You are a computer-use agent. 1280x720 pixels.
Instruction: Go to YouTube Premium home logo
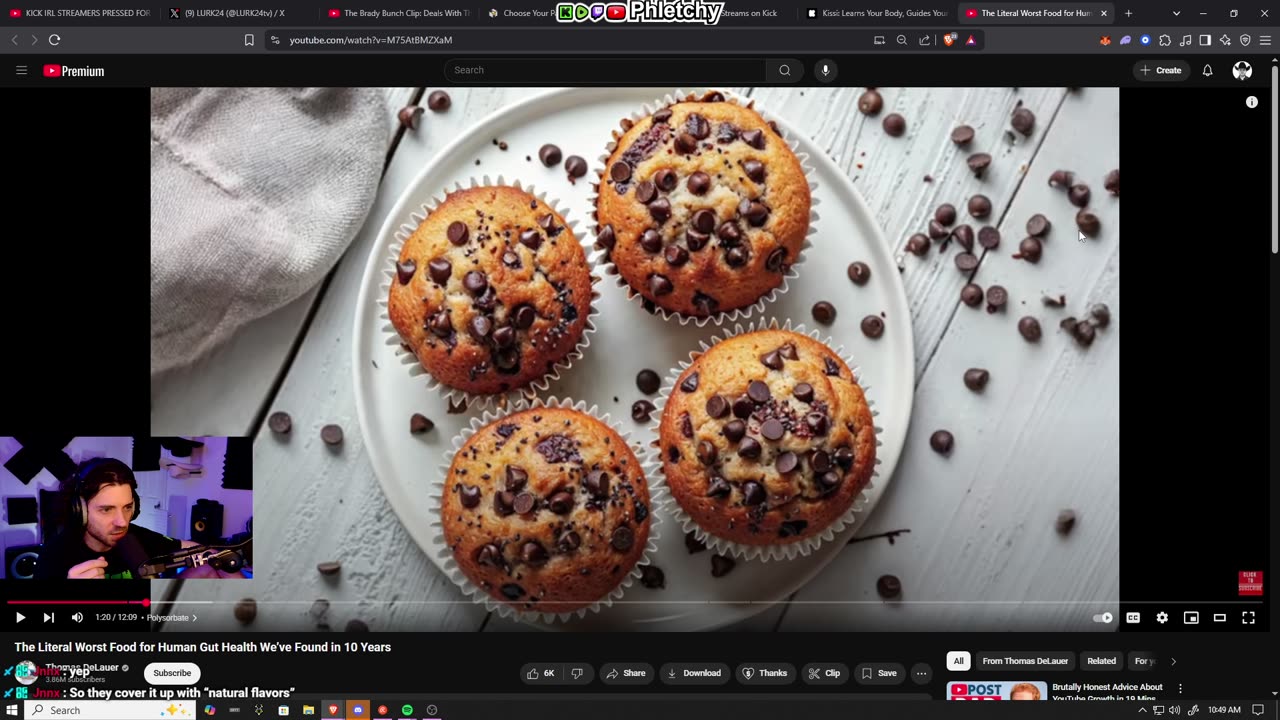tap(74, 71)
